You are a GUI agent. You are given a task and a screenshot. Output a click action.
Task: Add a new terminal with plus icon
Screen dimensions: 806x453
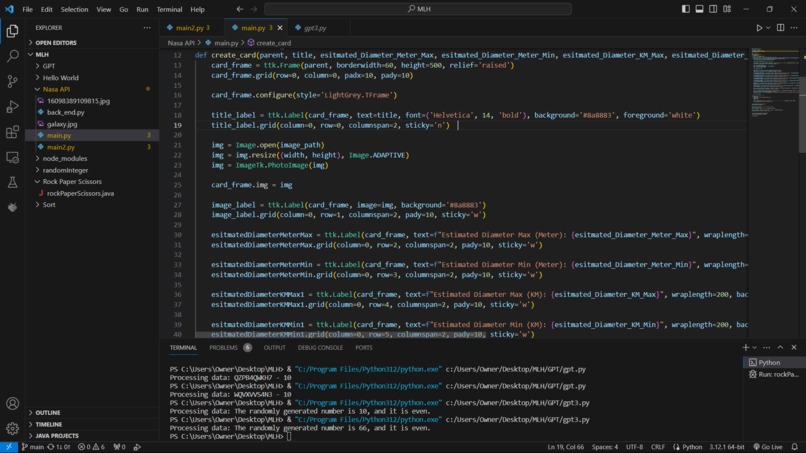(745, 348)
